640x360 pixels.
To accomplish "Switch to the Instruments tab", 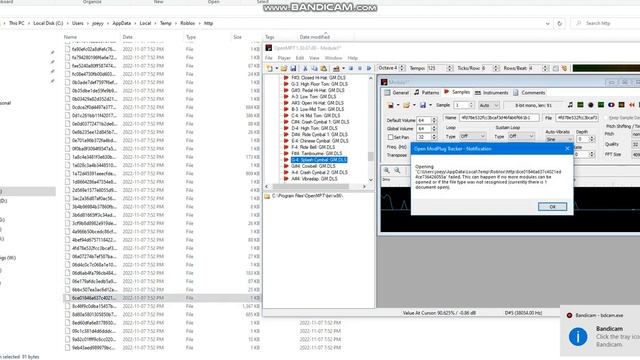I will click(x=491, y=93).
